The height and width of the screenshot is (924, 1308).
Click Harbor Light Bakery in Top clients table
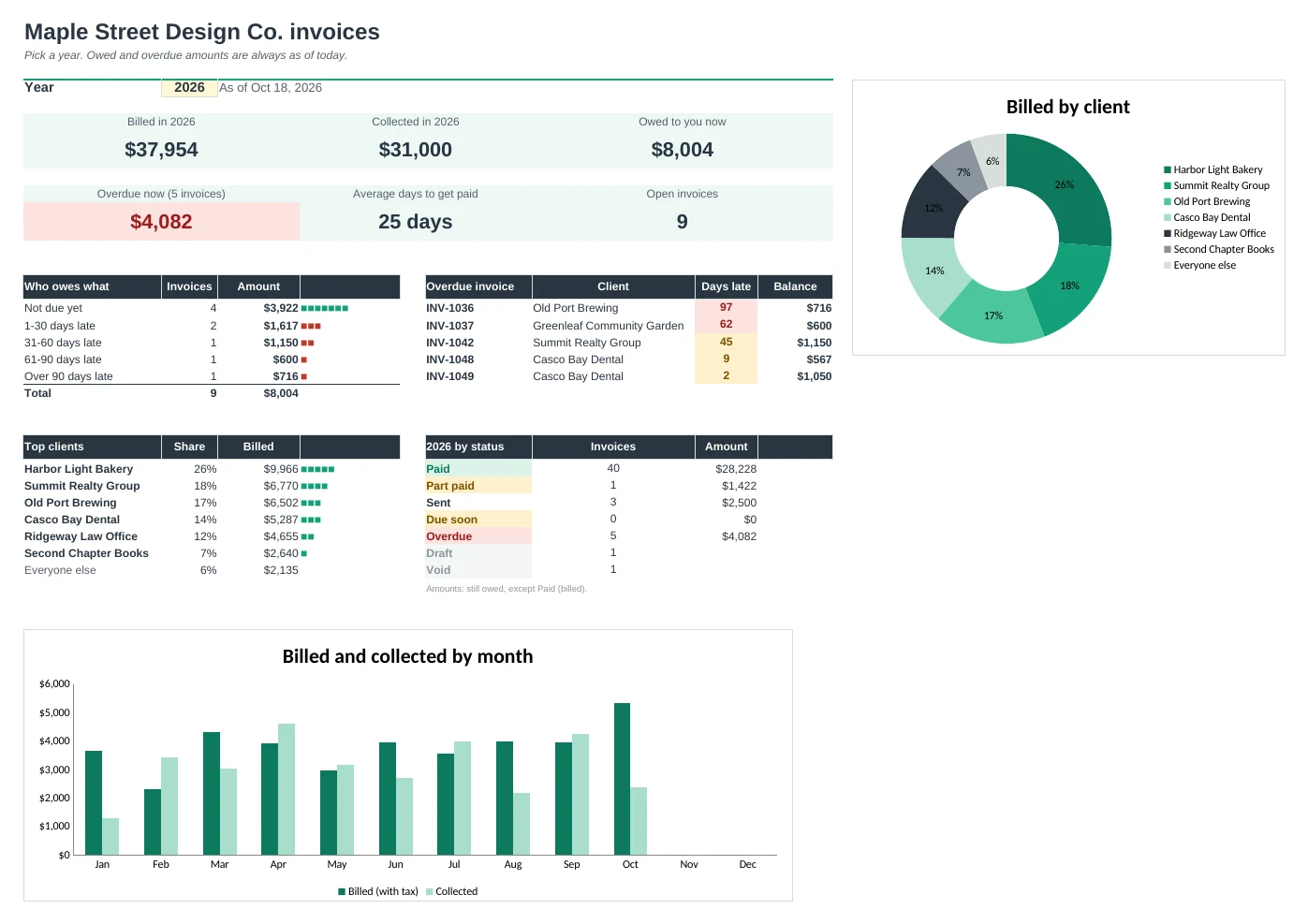(x=79, y=469)
